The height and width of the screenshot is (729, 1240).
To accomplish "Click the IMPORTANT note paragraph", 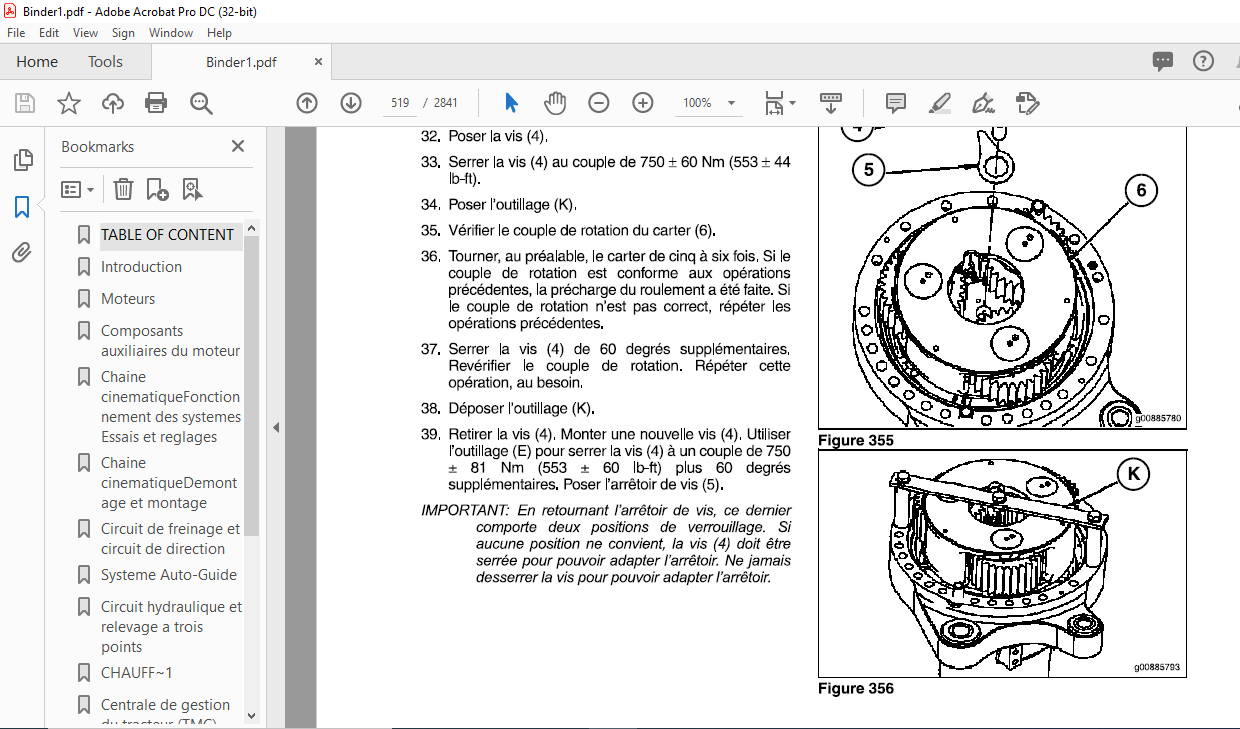I will click(x=606, y=544).
